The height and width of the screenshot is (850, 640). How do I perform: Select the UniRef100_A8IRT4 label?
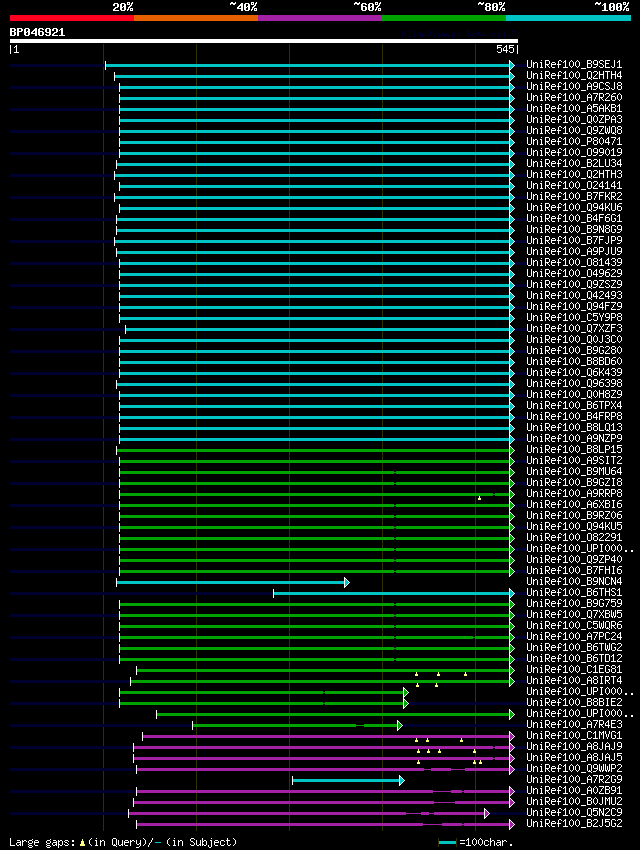(x=574, y=680)
